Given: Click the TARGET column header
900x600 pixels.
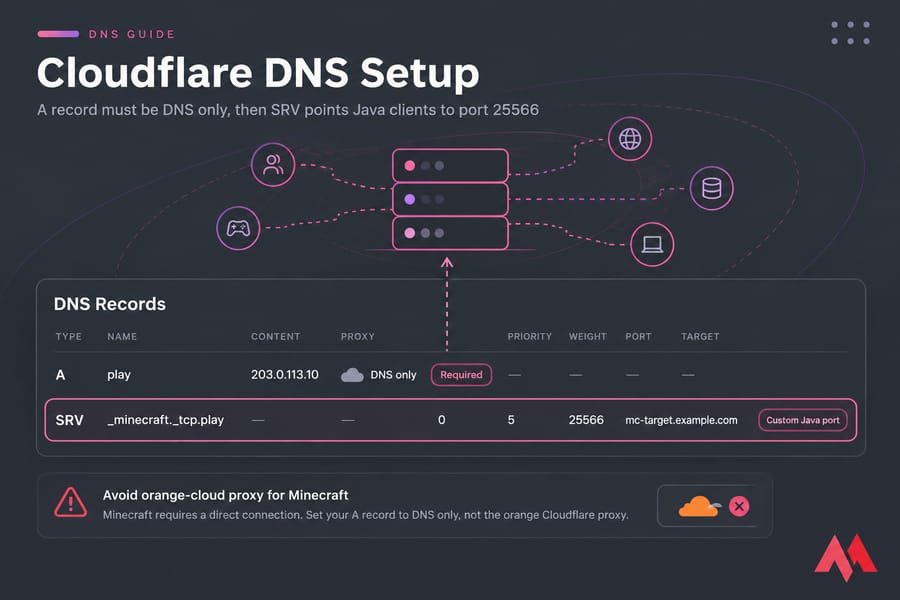Looking at the screenshot, I should click(x=700, y=336).
